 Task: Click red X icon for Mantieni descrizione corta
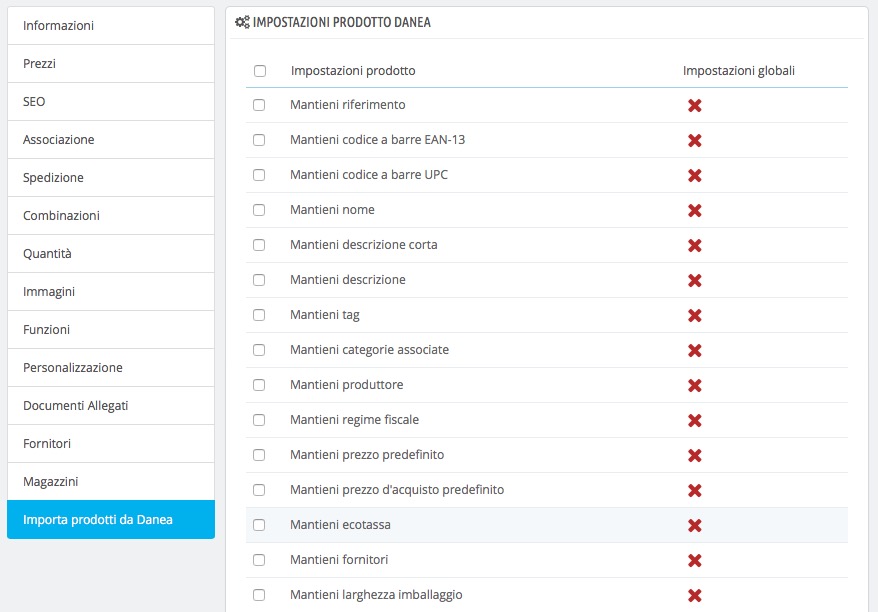[695, 245]
